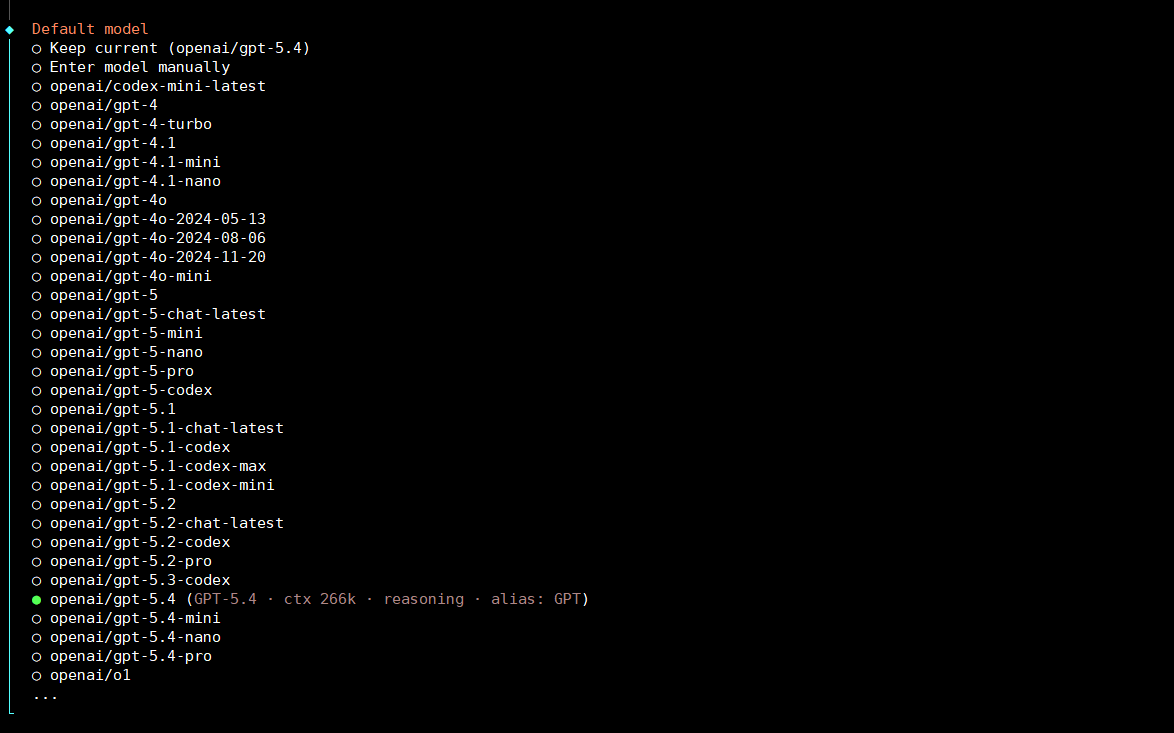
Task: Click the green selected openai/gpt-5.4 radio
Action: pos(37,600)
